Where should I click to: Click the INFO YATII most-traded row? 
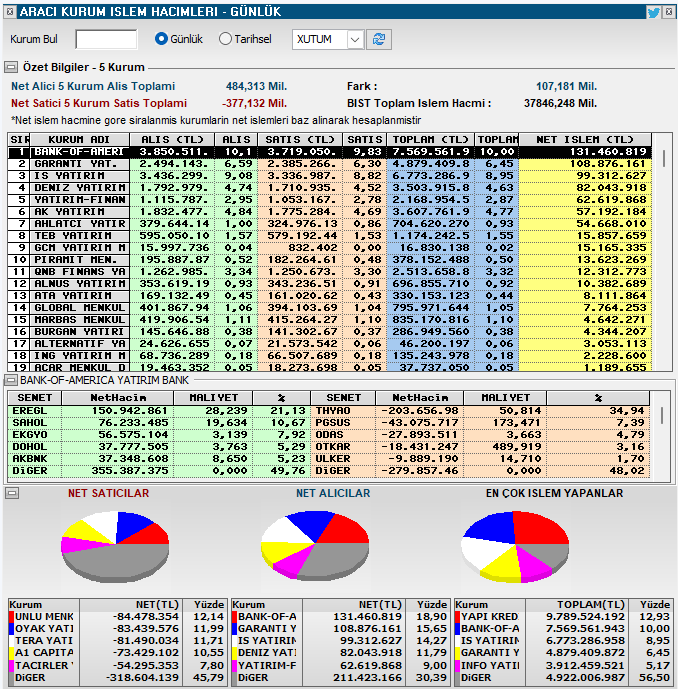click(x=563, y=666)
